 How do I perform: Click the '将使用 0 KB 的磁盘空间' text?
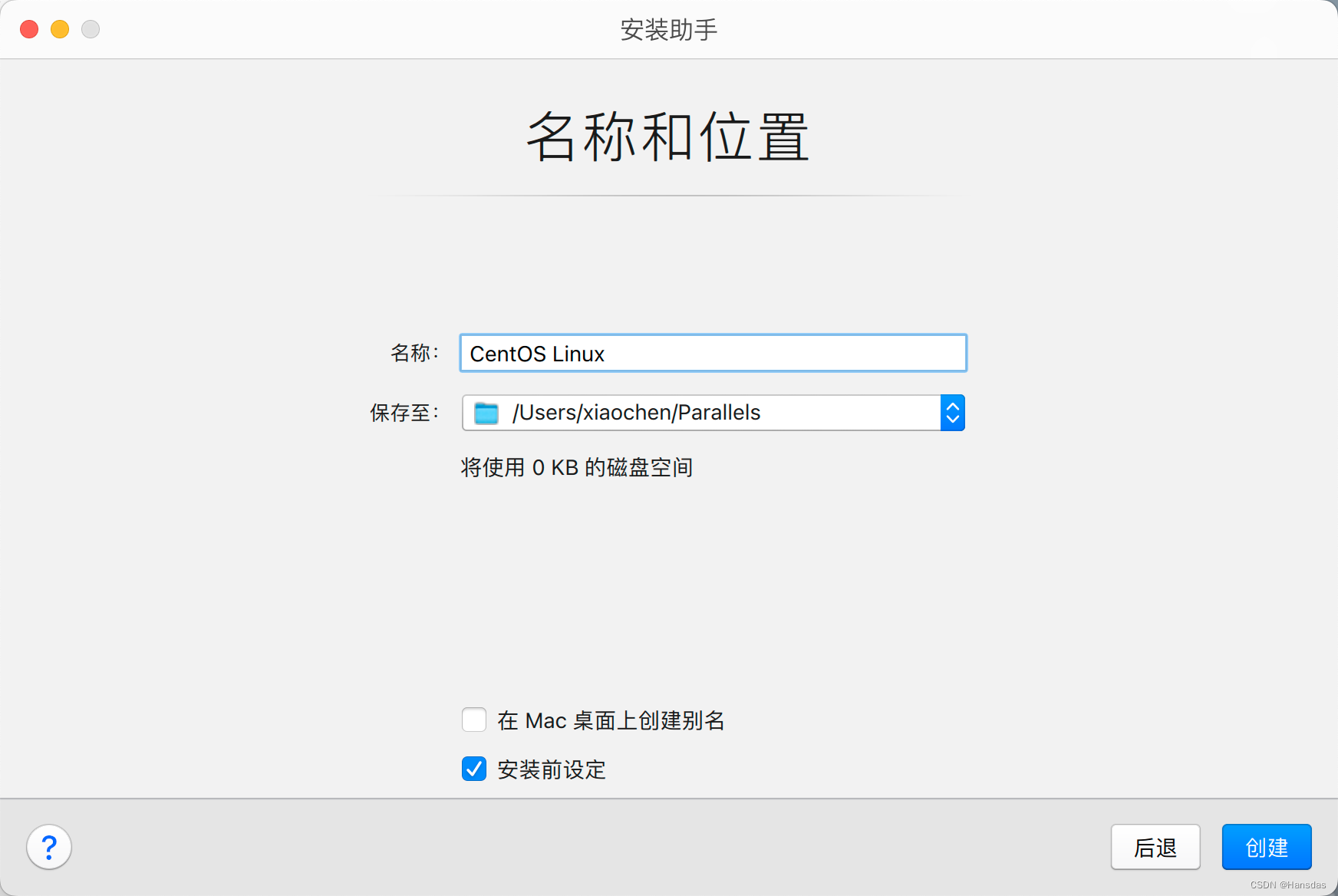pos(576,467)
